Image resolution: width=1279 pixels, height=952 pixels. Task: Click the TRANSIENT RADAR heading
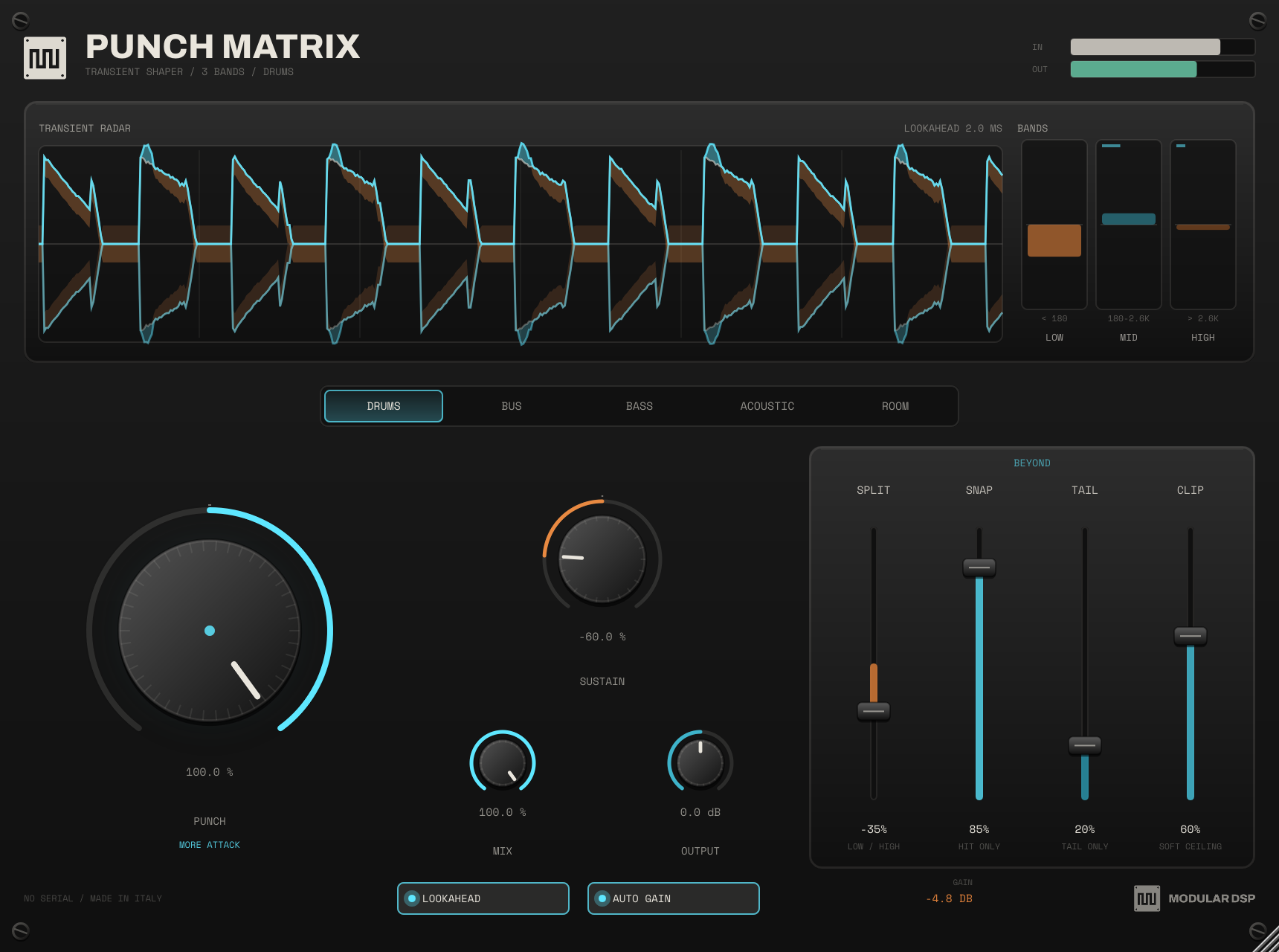click(85, 129)
